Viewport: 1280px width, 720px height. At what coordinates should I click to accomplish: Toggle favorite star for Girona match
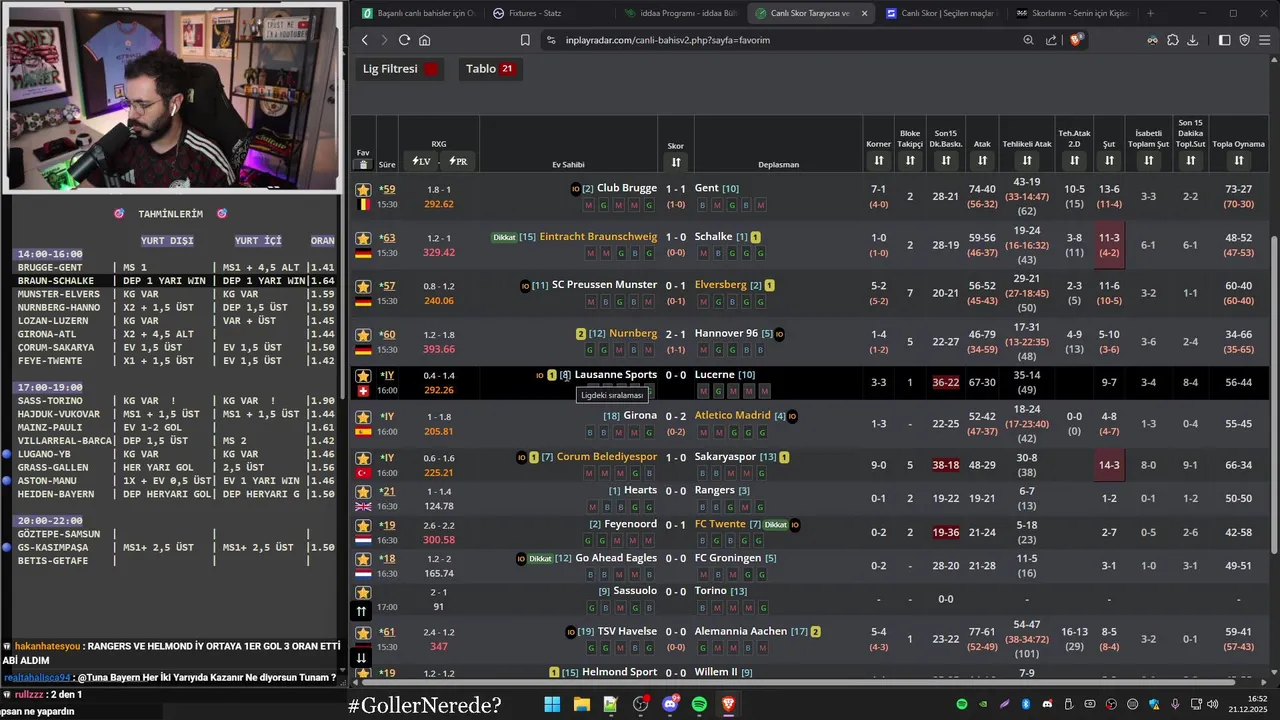click(x=363, y=416)
